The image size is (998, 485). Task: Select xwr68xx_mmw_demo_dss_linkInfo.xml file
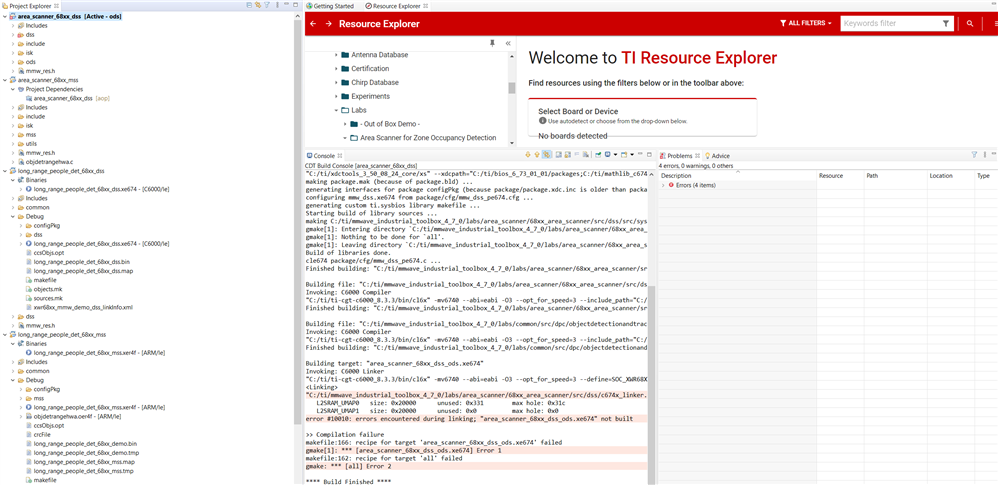pyautogui.click(x=83, y=307)
